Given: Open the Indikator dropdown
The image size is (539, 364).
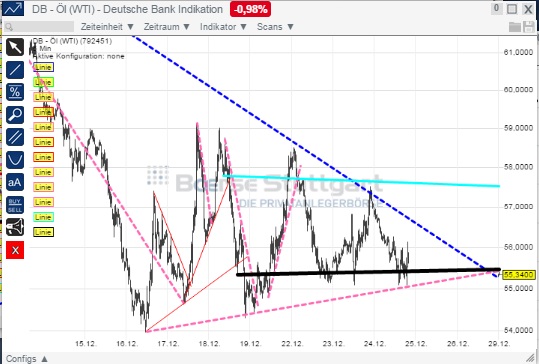Looking at the screenshot, I should [x=223, y=27].
